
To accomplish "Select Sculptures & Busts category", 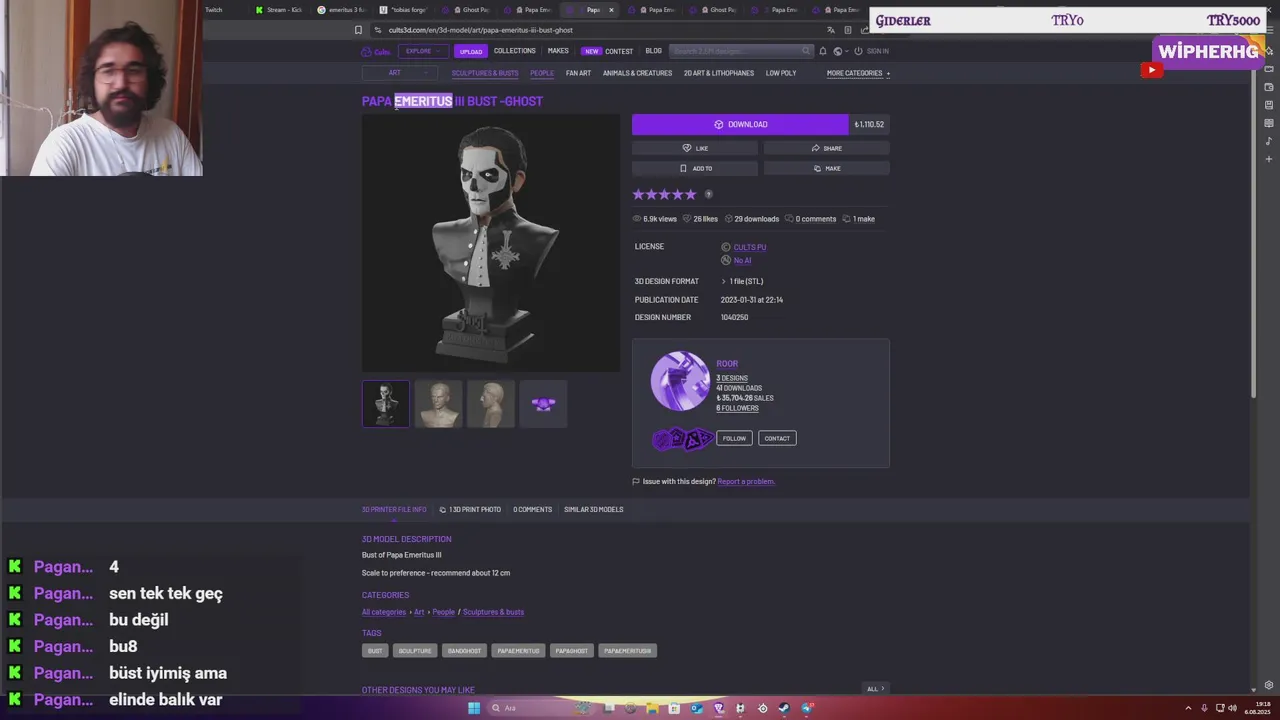I will (x=485, y=73).
